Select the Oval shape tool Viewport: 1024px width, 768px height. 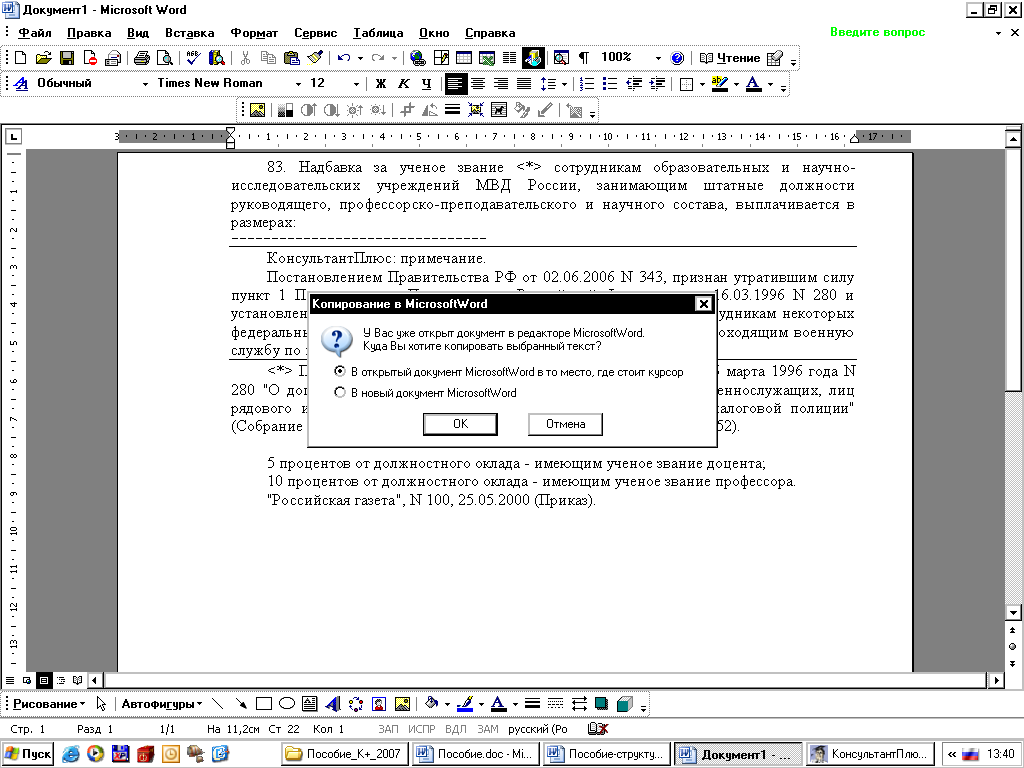click(287, 704)
